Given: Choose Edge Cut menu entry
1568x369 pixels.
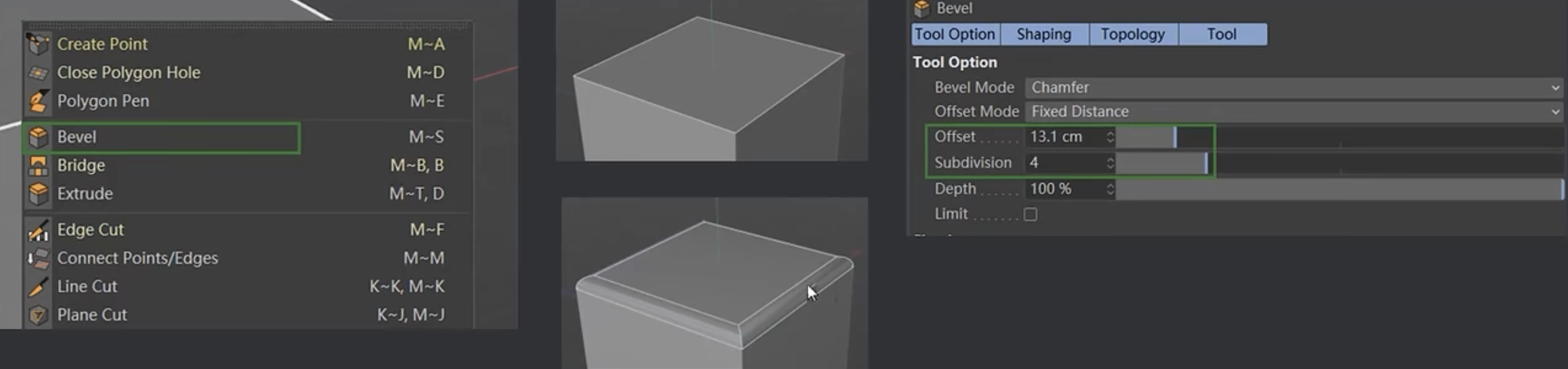Looking at the screenshot, I should [x=248, y=230].
